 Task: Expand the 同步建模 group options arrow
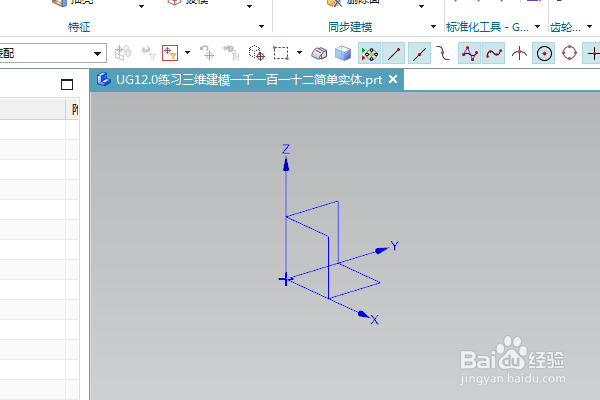click(x=433, y=26)
